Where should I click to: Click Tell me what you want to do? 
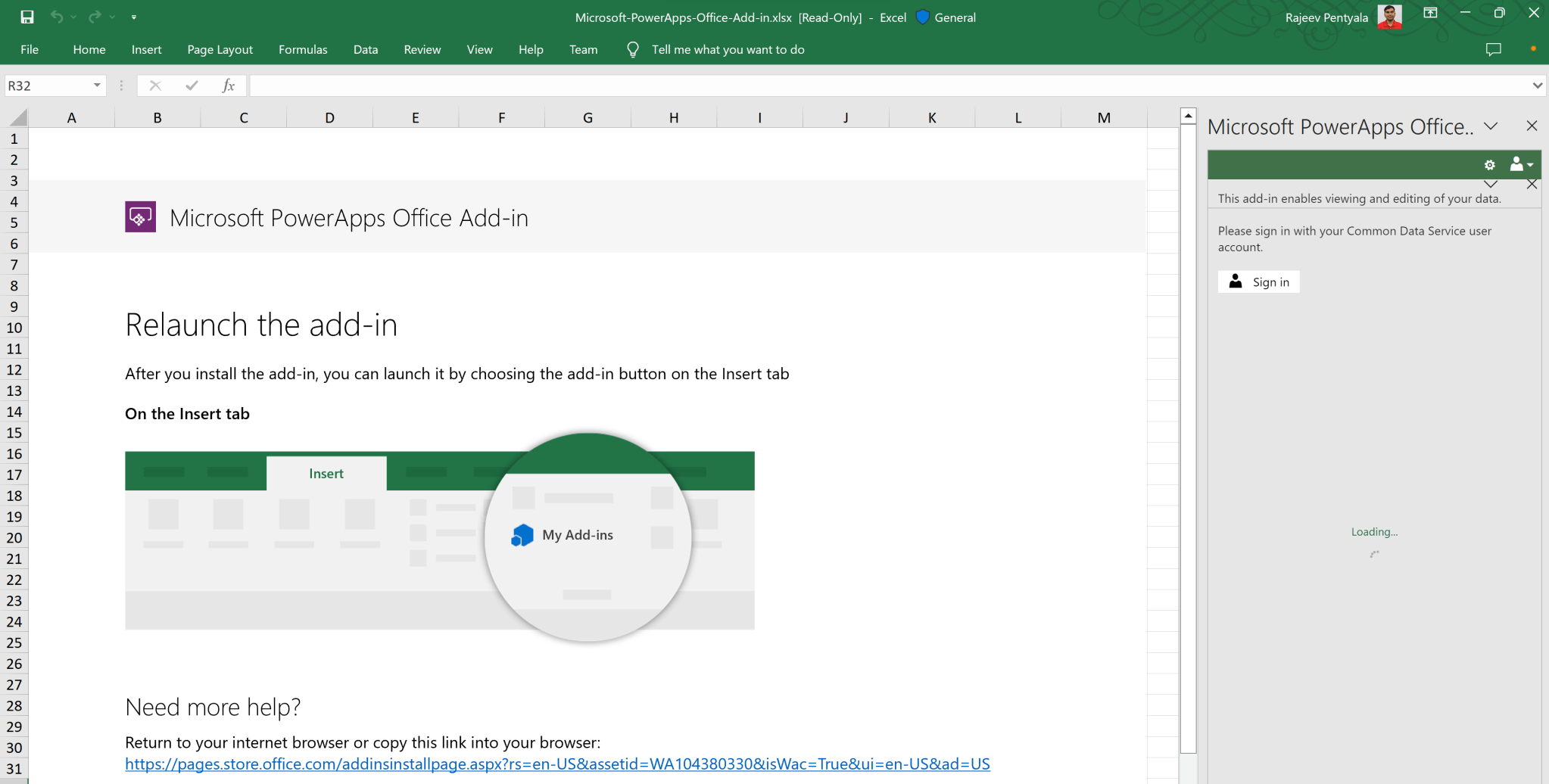pos(727,49)
